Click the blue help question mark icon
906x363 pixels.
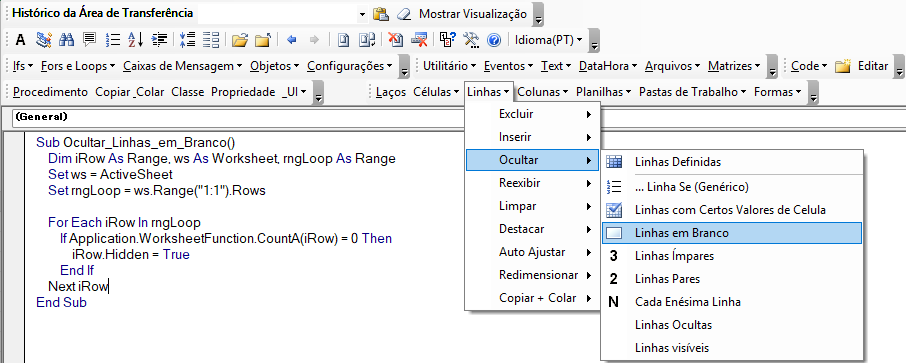[x=493, y=40]
